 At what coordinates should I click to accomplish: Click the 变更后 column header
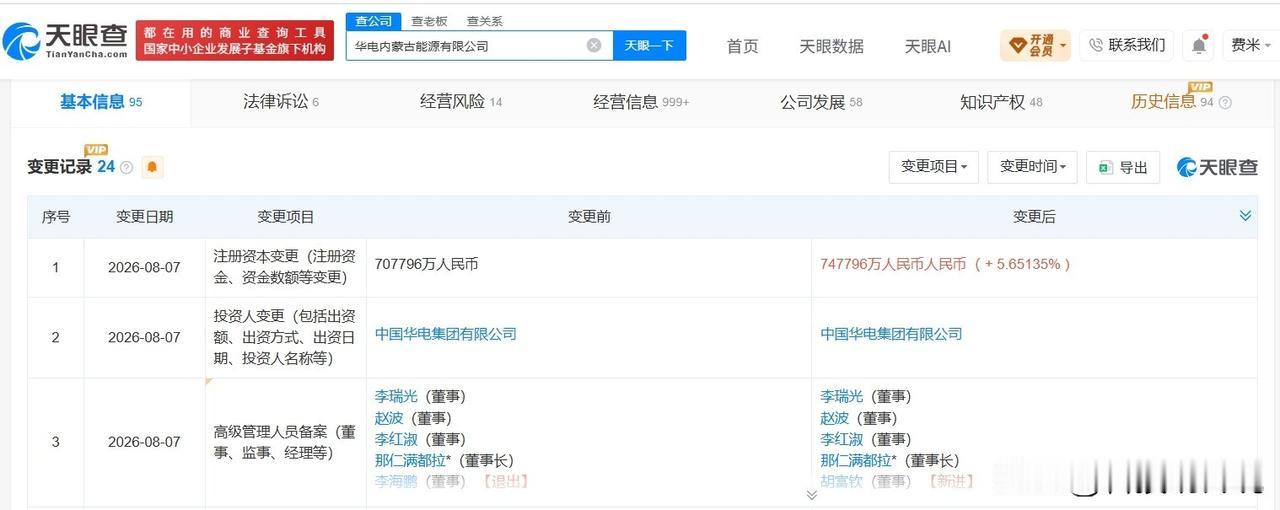pos(1034,216)
